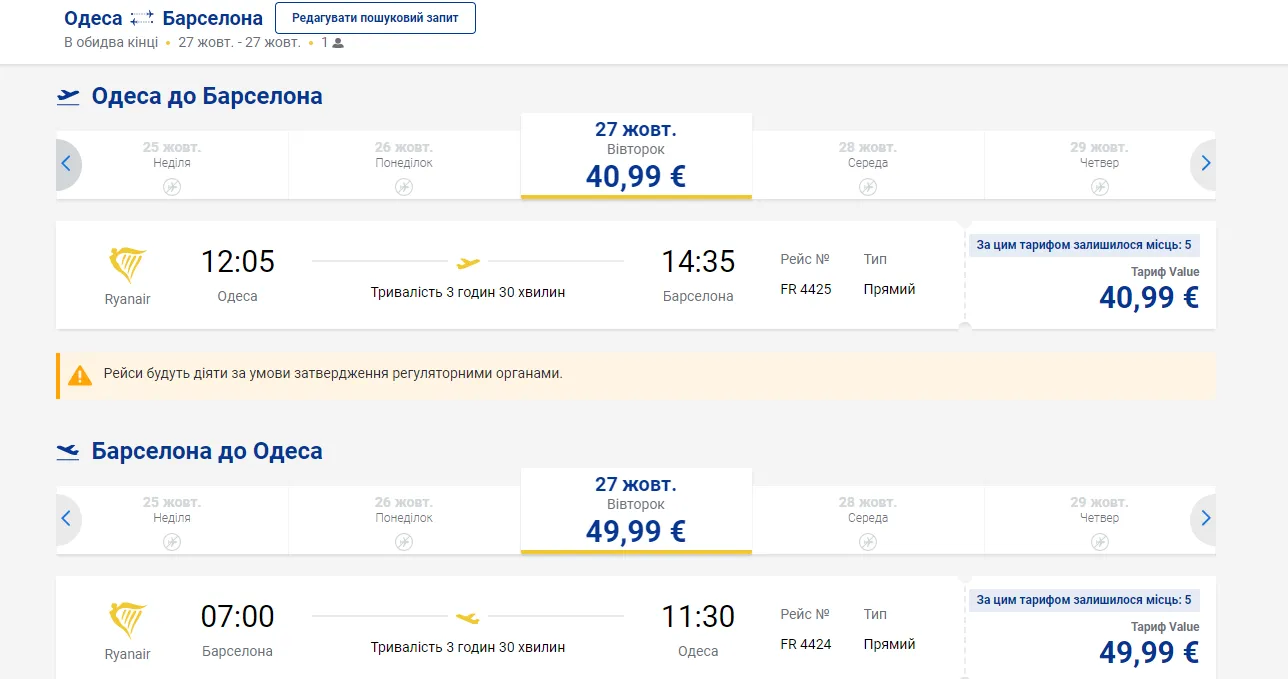Screen dimensions: 1288x679
Task: Click yellow warning triangle icon
Action: coord(80,376)
